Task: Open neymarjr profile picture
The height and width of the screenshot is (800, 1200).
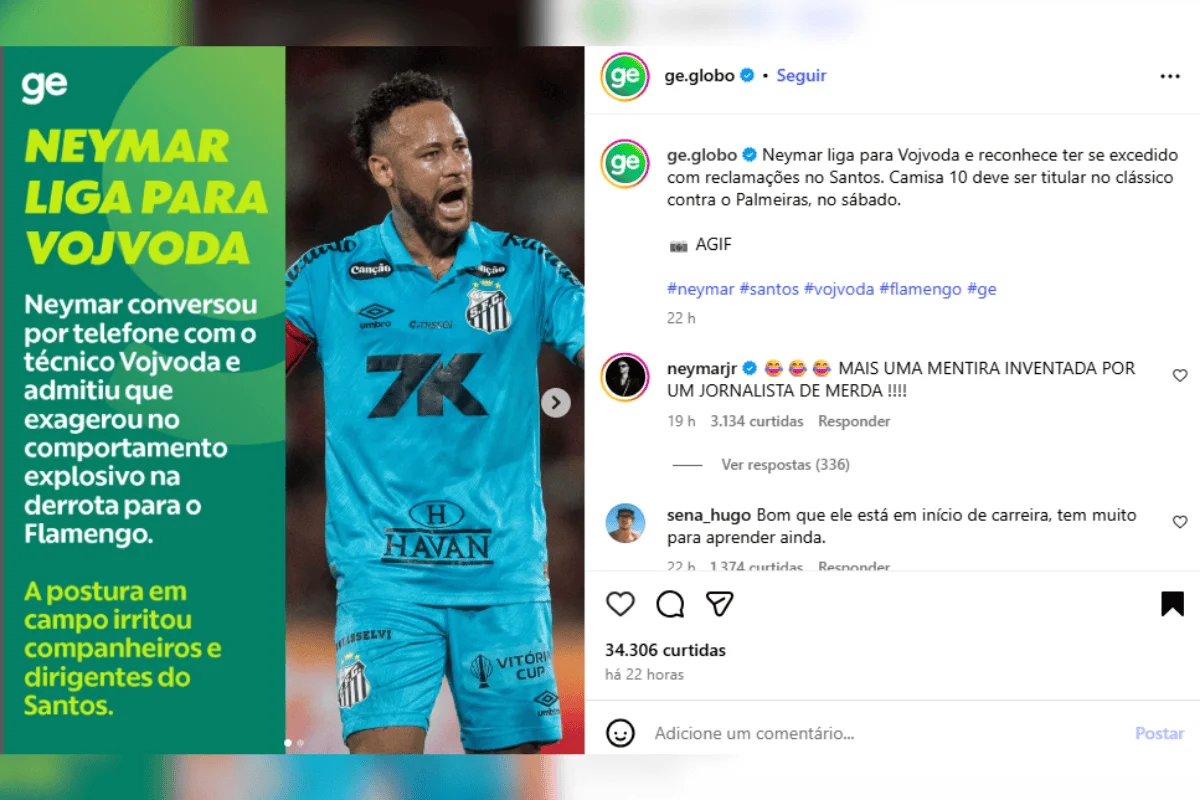Action: click(x=625, y=376)
